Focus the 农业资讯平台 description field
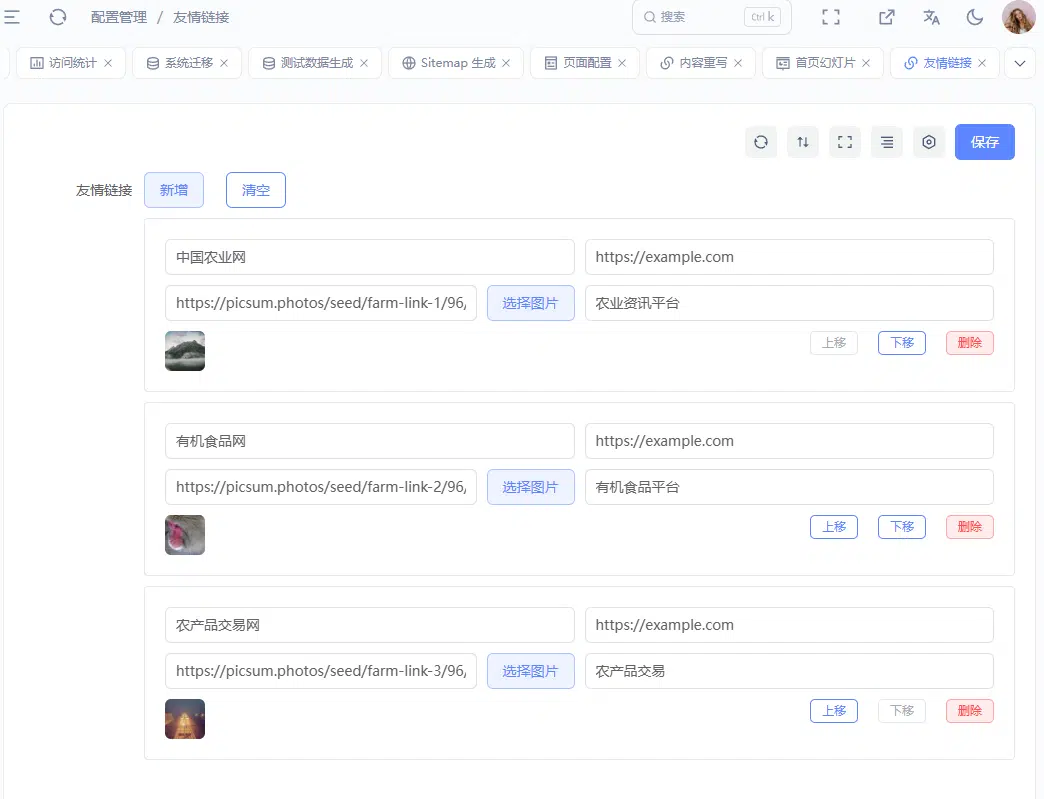1044x799 pixels. pyautogui.click(x=789, y=303)
